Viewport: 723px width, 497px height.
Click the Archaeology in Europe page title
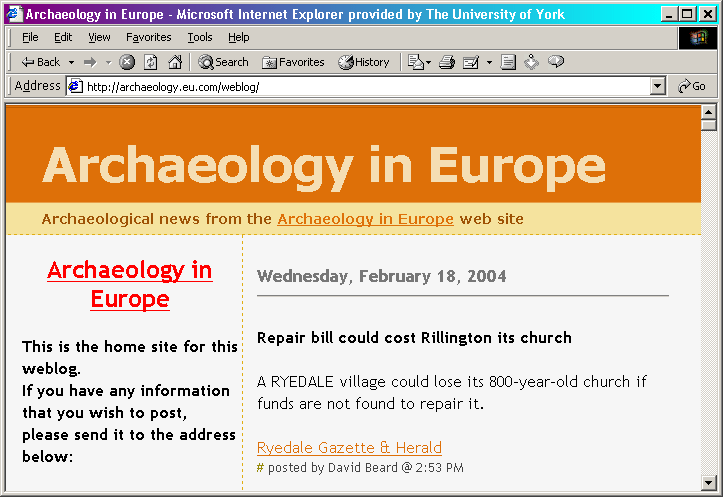click(x=324, y=166)
